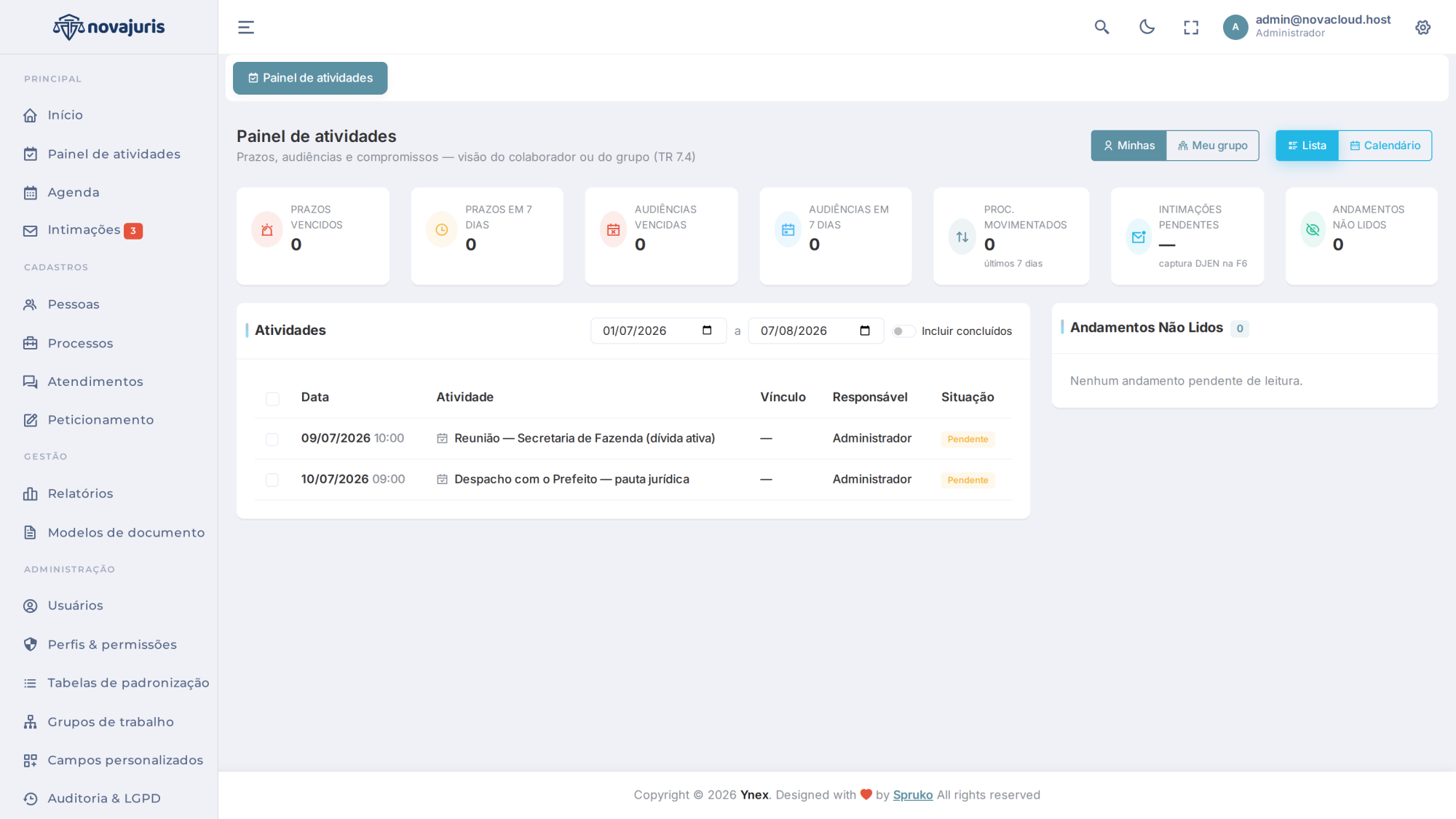Switch to Calendário view

(x=1385, y=146)
